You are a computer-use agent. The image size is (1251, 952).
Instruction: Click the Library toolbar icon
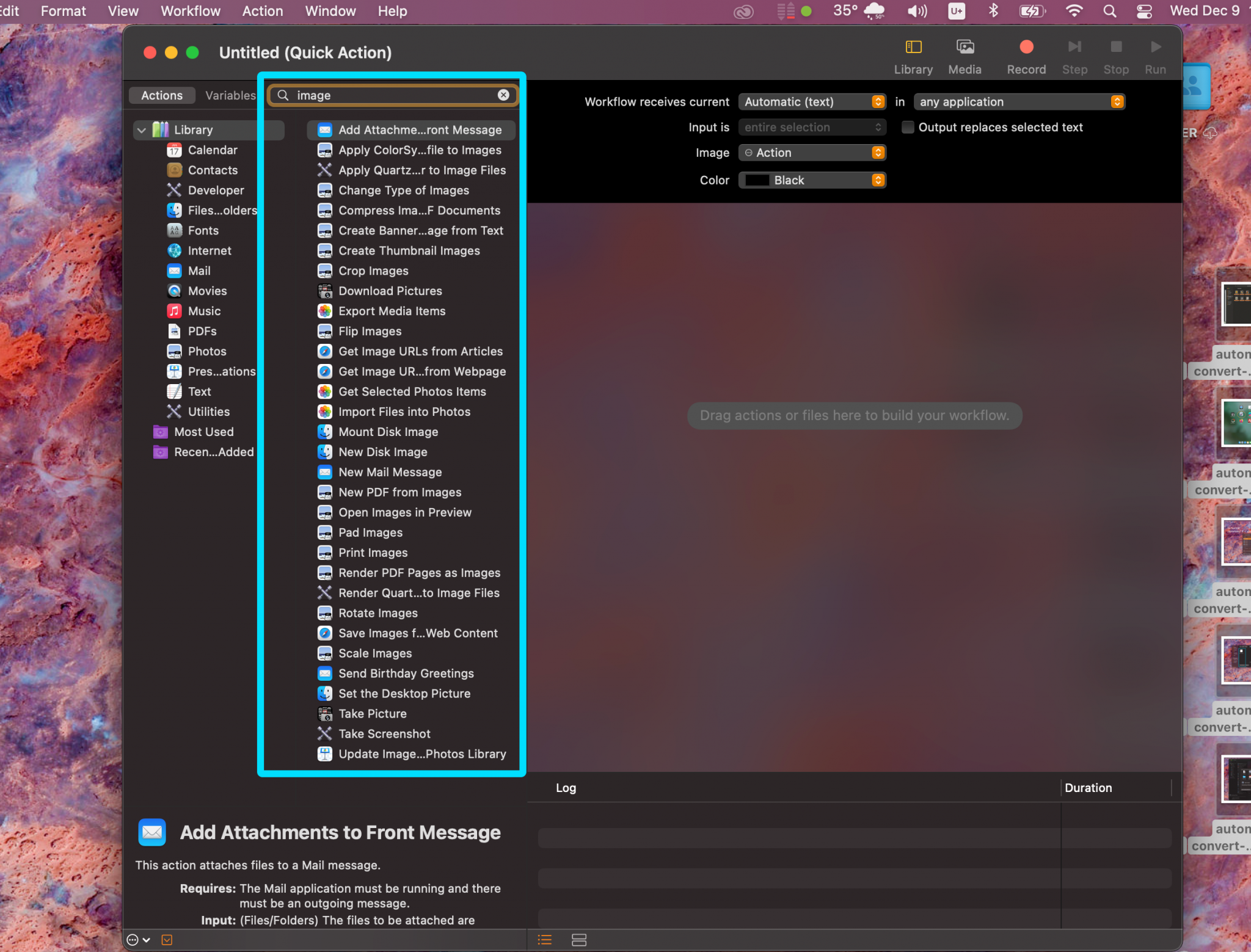click(913, 48)
